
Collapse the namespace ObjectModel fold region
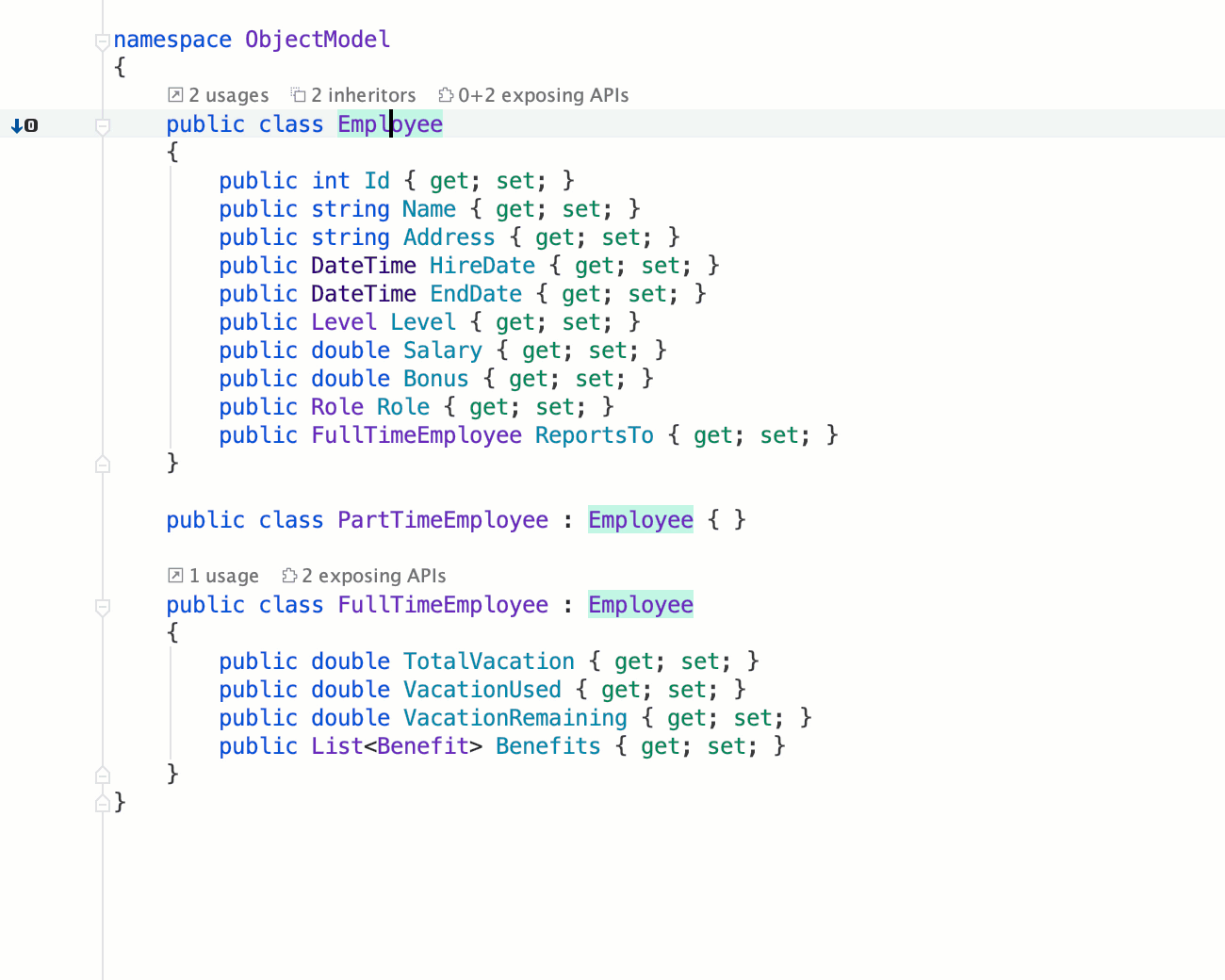click(102, 41)
